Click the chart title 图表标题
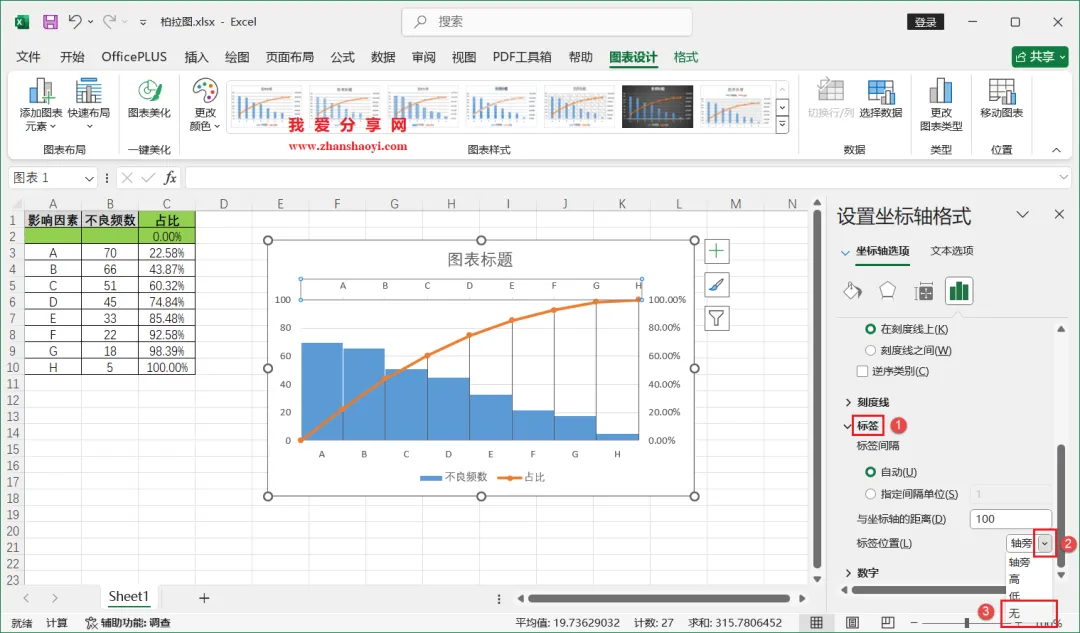The width and height of the screenshot is (1080, 633). tap(480, 260)
